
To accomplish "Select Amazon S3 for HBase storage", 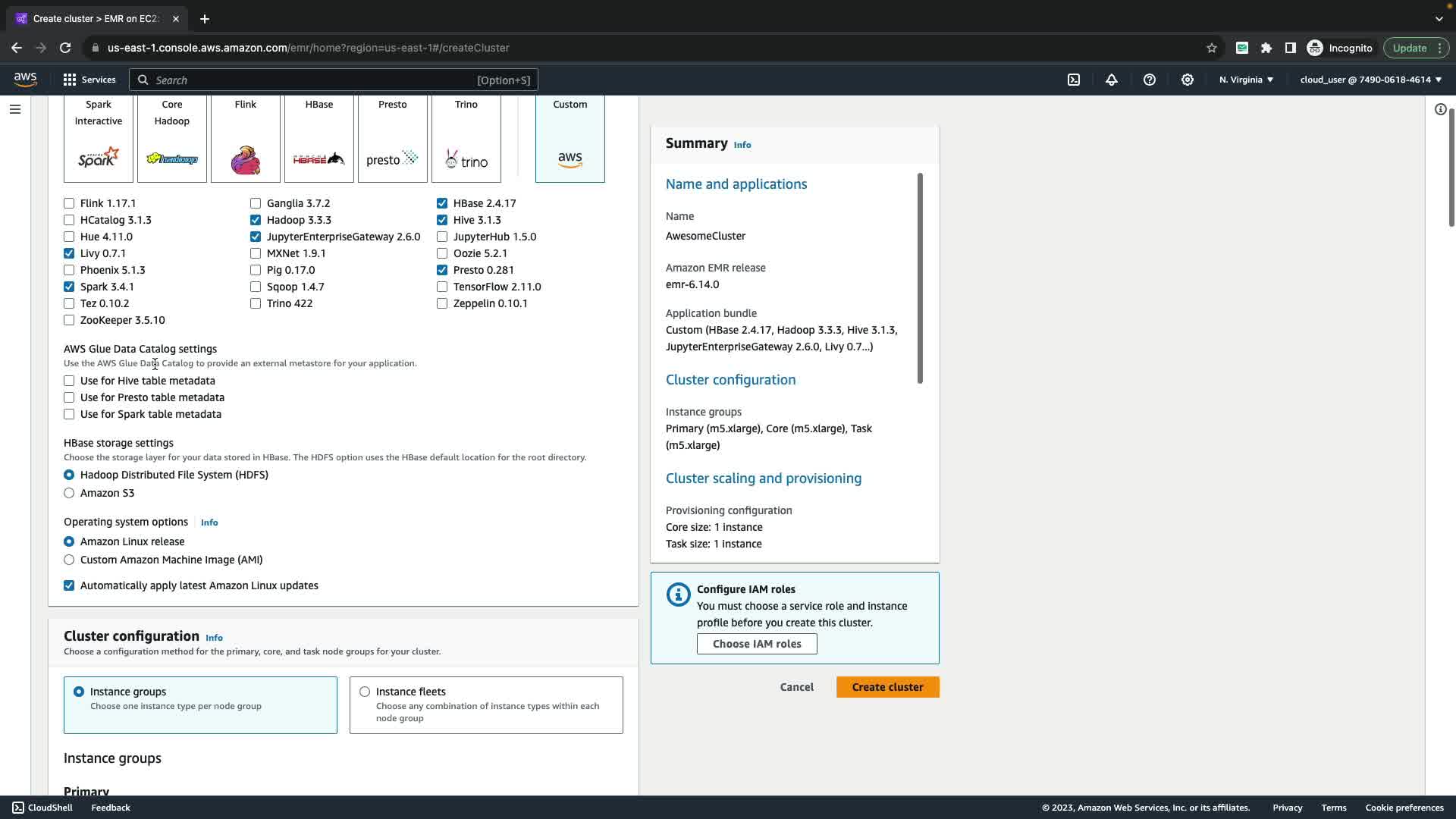I will [69, 493].
